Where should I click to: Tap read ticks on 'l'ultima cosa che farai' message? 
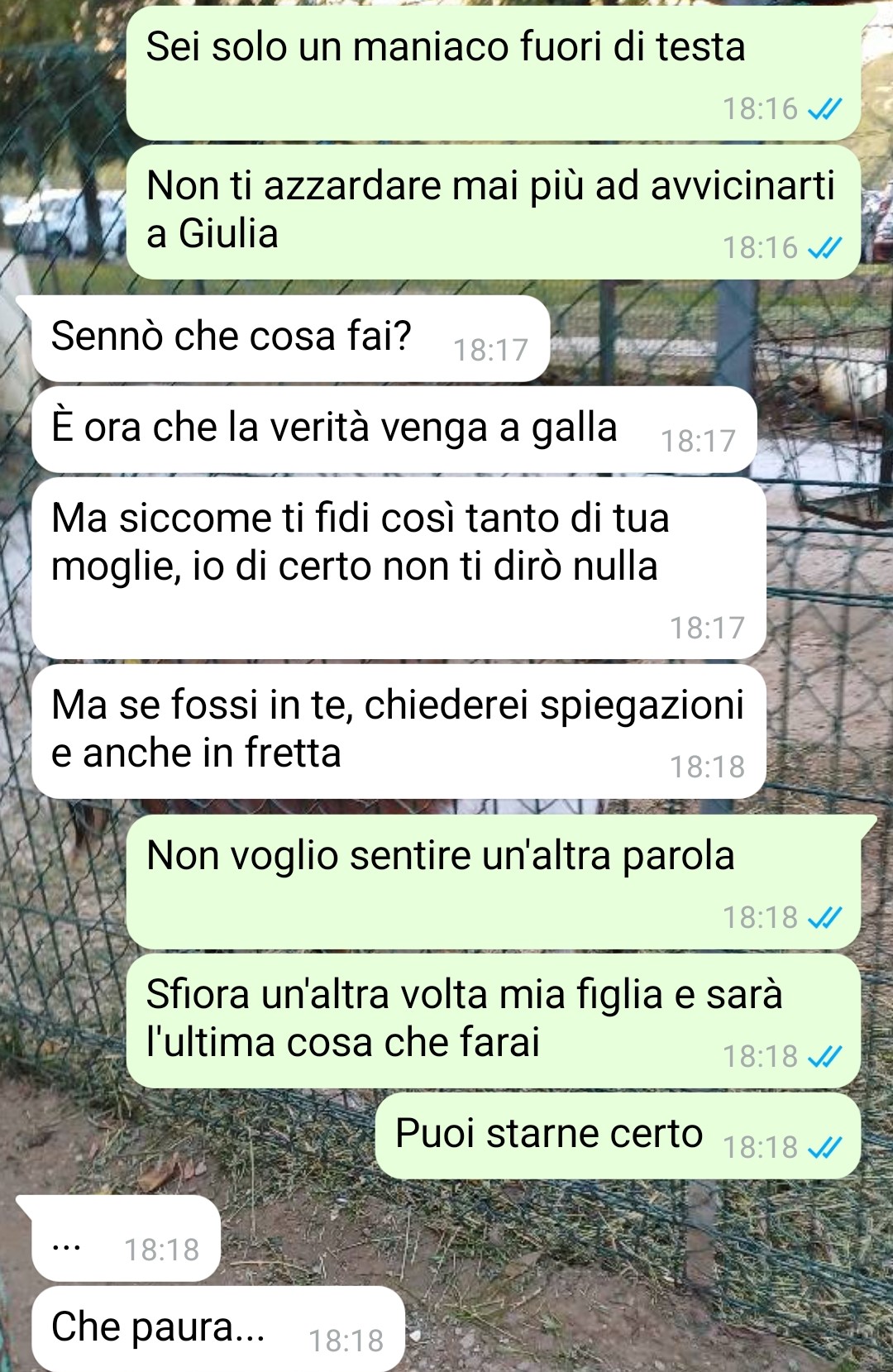824,1056
